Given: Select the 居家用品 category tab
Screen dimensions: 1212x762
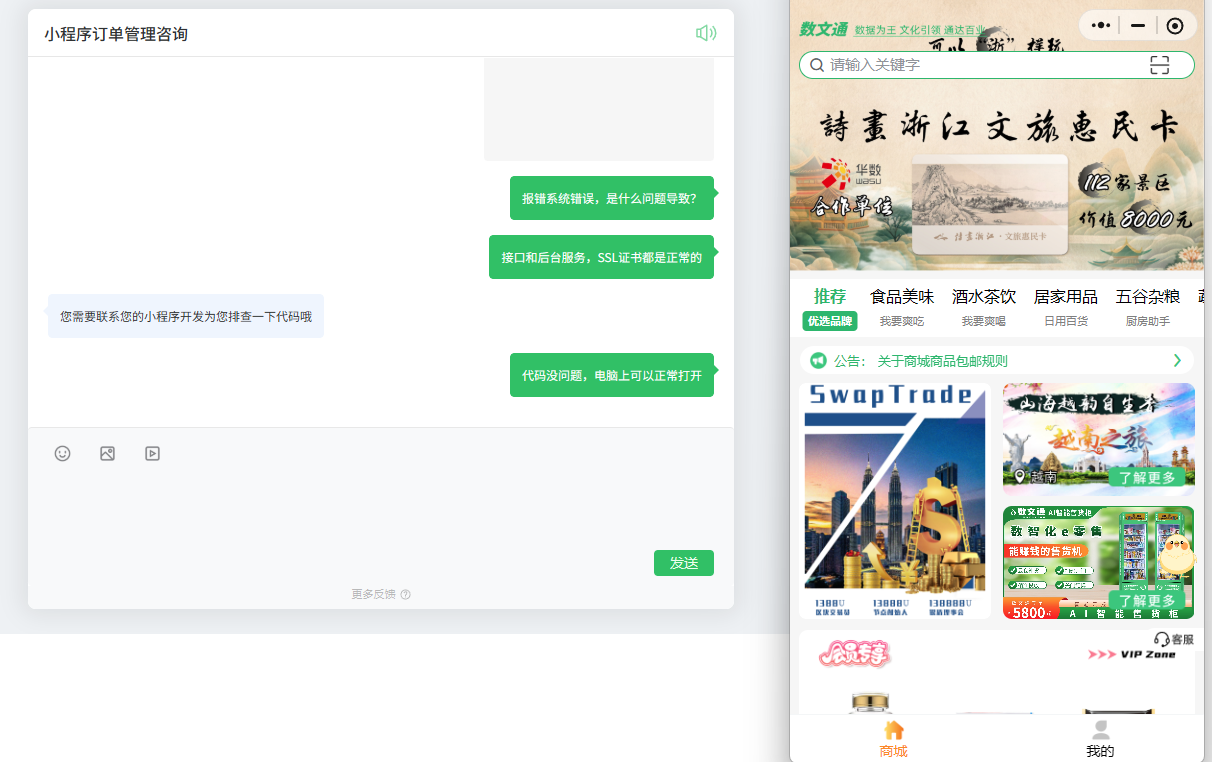Looking at the screenshot, I should tap(1066, 297).
